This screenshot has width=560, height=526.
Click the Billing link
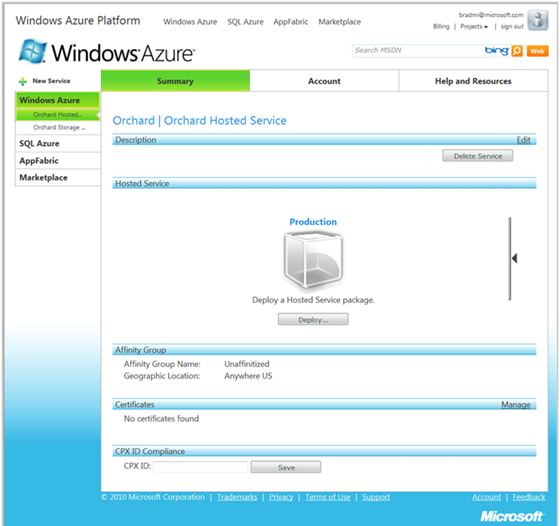click(441, 26)
